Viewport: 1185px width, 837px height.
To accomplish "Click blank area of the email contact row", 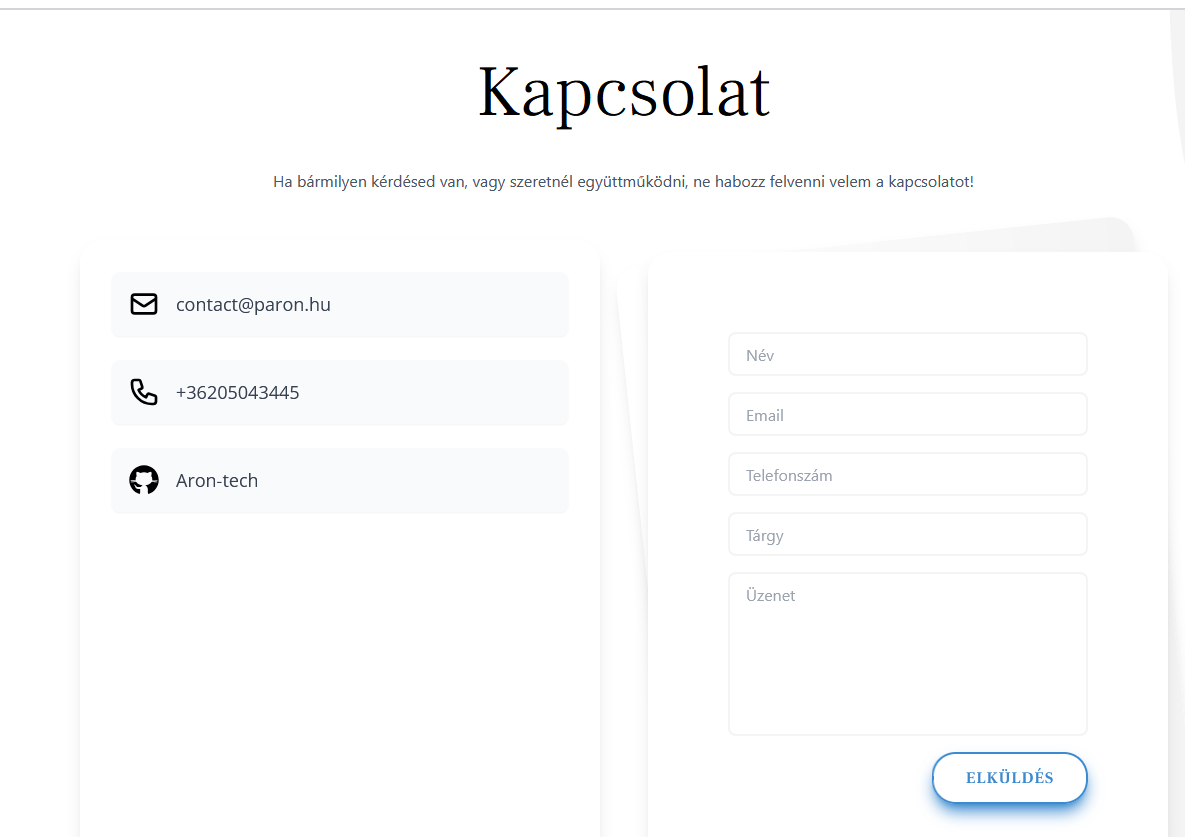I will [453, 304].
